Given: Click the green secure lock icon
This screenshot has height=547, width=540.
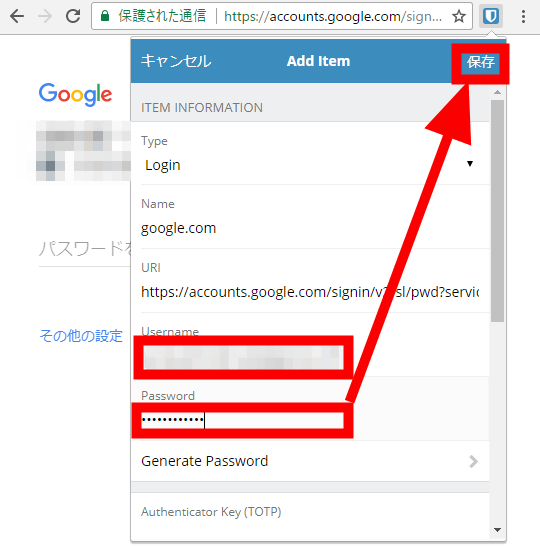Looking at the screenshot, I should 105,16.
